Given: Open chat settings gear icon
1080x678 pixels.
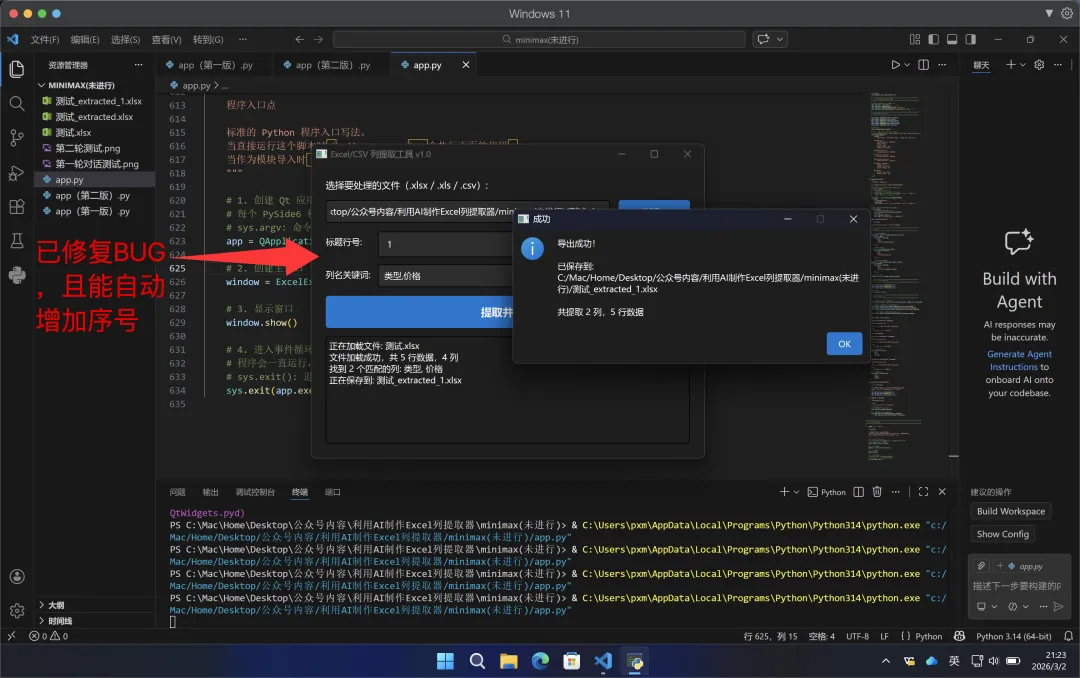Looking at the screenshot, I should (x=1039, y=65).
